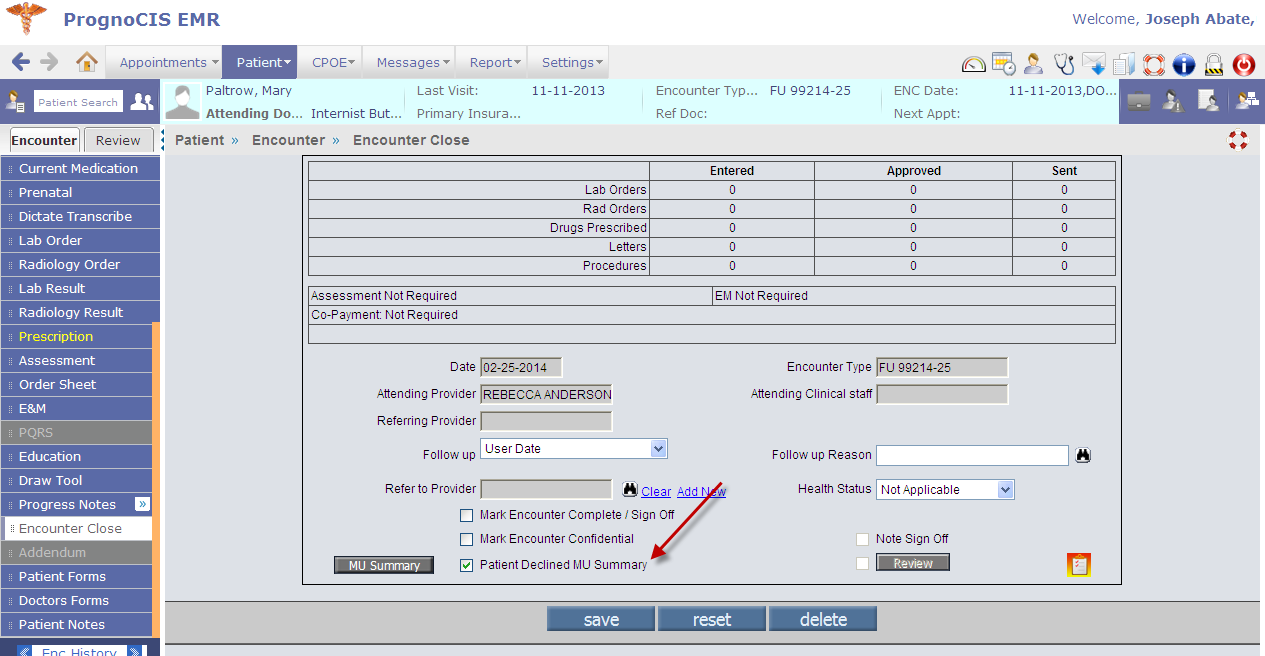Click the Date field 02-25-2014
Image resolution: width=1265 pixels, height=656 pixels.
(521, 368)
